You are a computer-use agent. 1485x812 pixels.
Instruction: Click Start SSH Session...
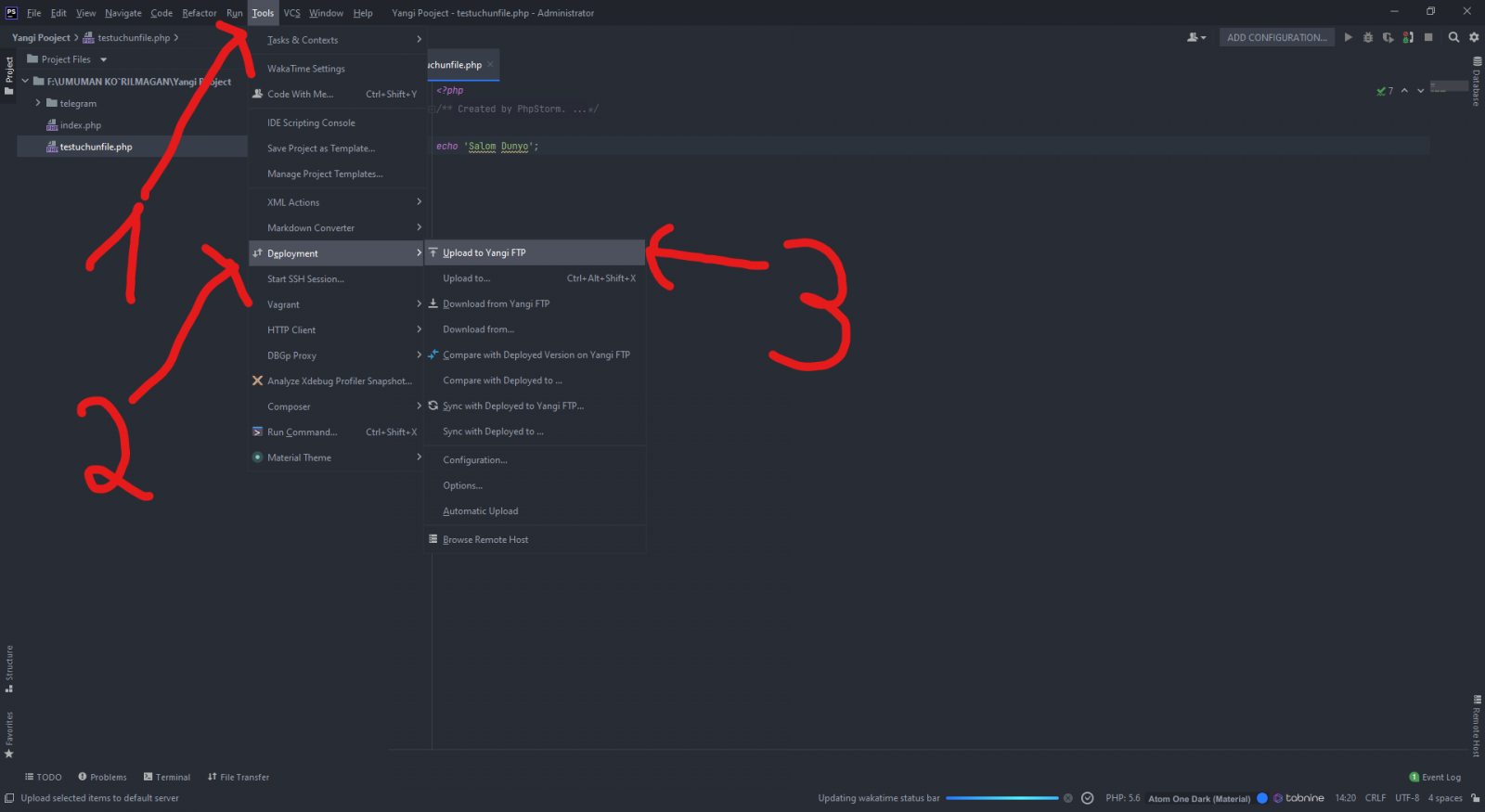(337, 278)
